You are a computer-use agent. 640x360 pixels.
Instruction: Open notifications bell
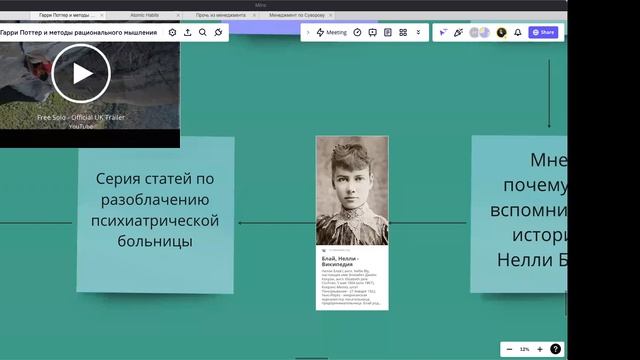coord(518,32)
